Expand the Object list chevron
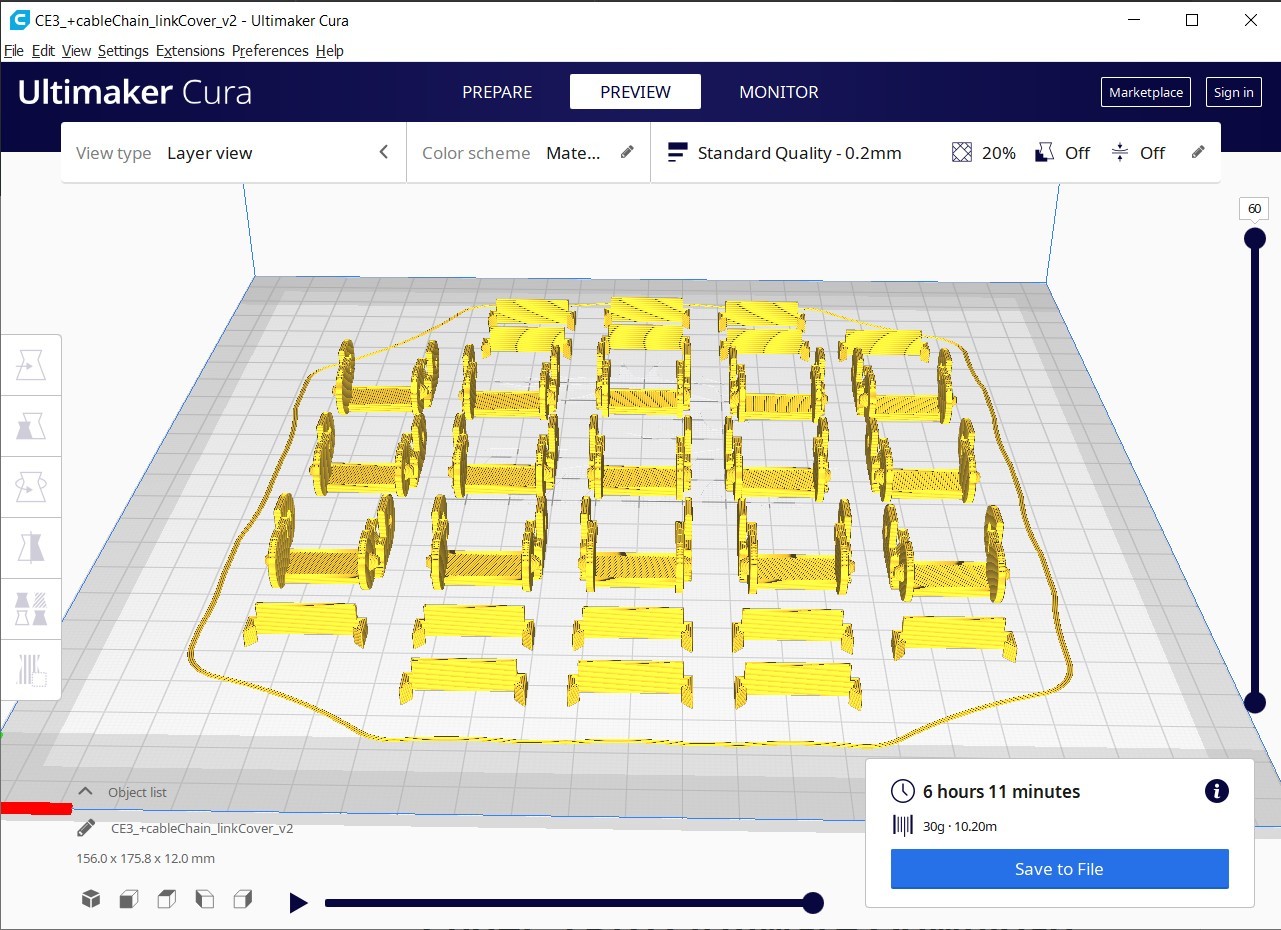Image resolution: width=1281 pixels, height=930 pixels. click(x=86, y=791)
